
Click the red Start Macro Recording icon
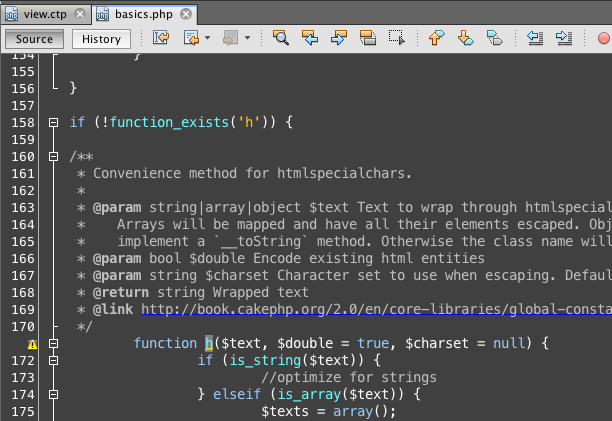tap(604, 38)
